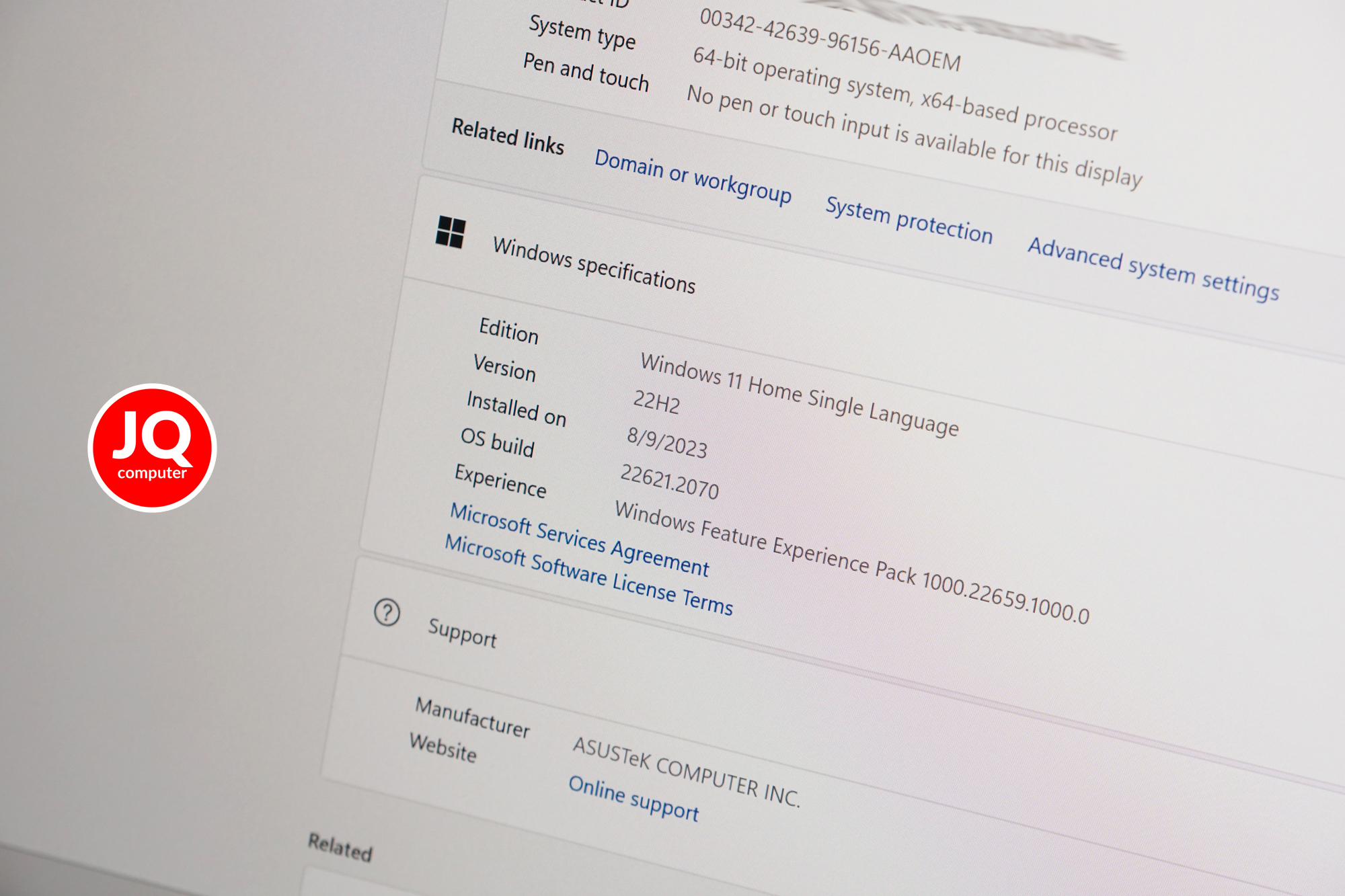Click the 'Edition' label

coord(508,331)
